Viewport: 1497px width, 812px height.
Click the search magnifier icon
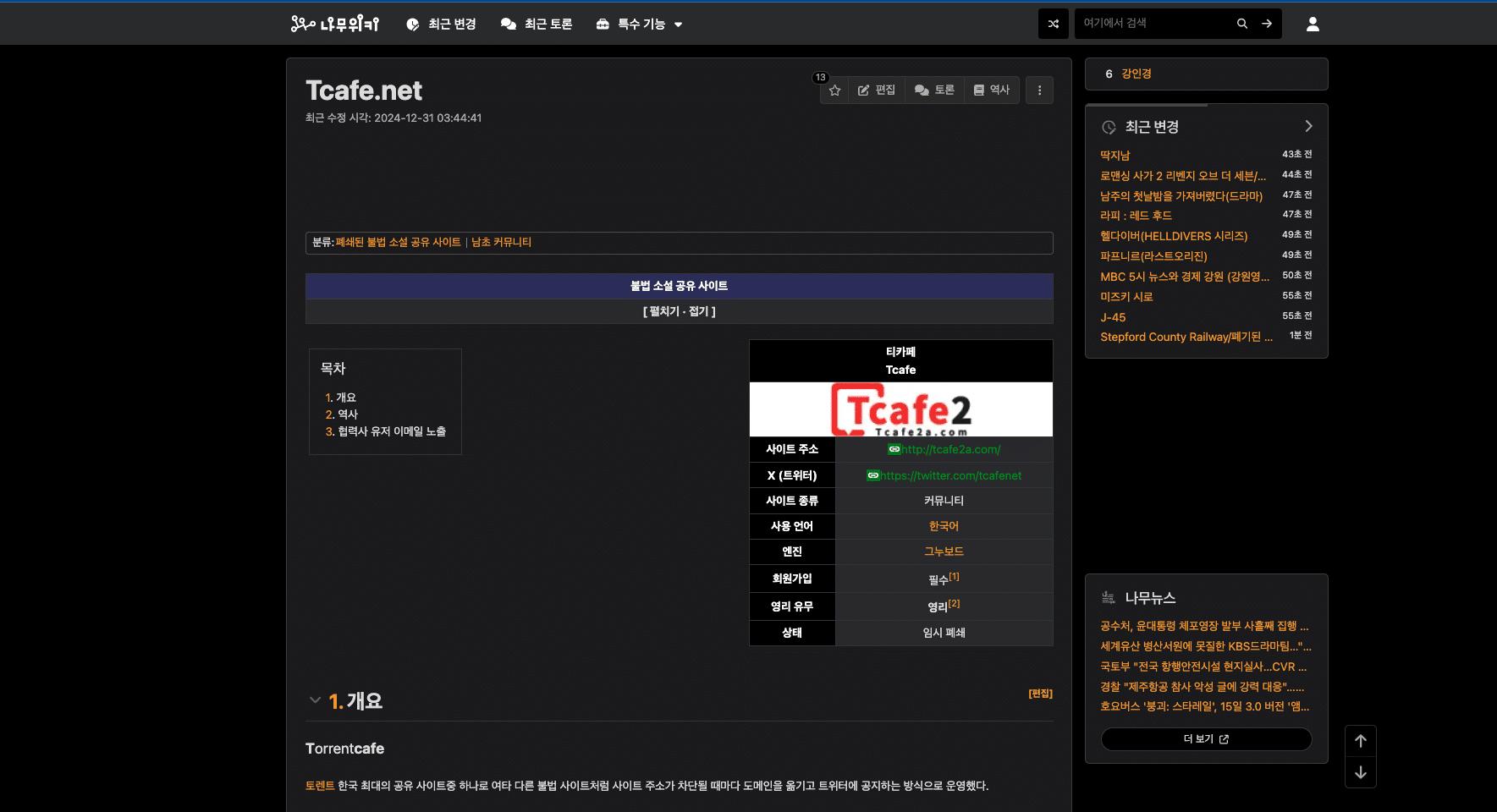(1241, 24)
